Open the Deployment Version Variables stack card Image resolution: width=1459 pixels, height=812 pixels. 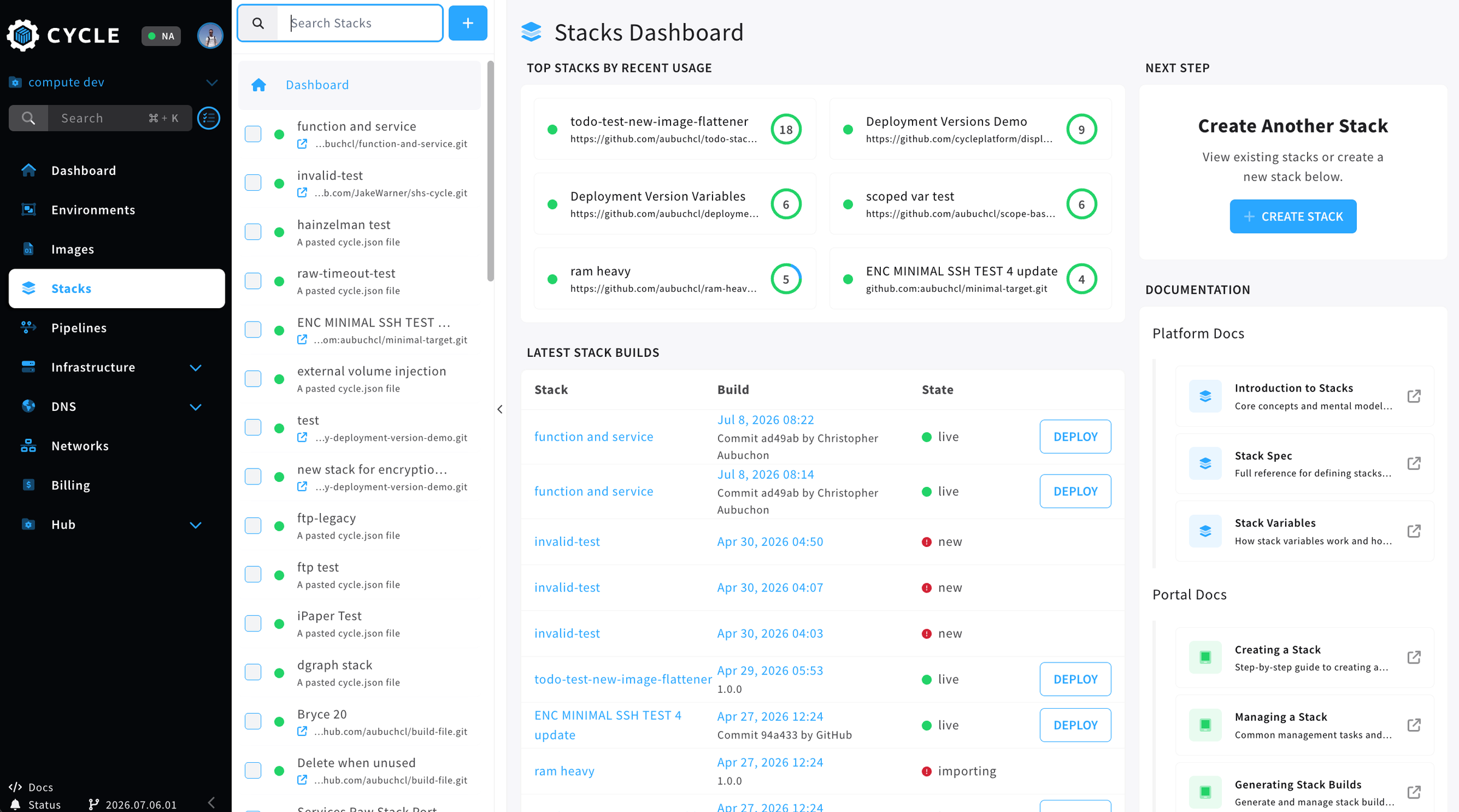[x=675, y=204]
